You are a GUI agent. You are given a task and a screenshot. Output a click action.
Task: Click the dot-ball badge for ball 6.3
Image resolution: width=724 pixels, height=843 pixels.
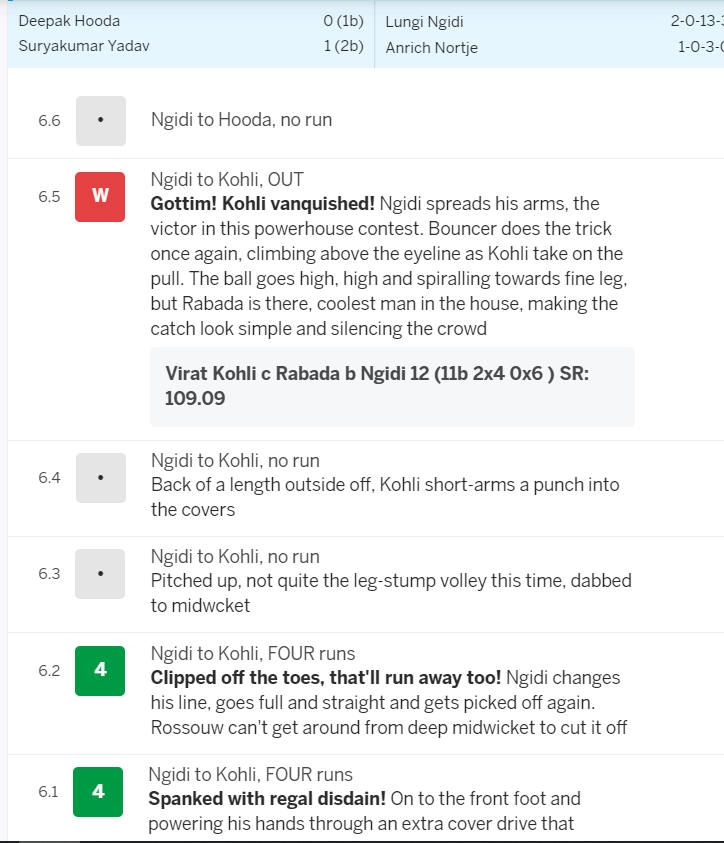pos(100,574)
